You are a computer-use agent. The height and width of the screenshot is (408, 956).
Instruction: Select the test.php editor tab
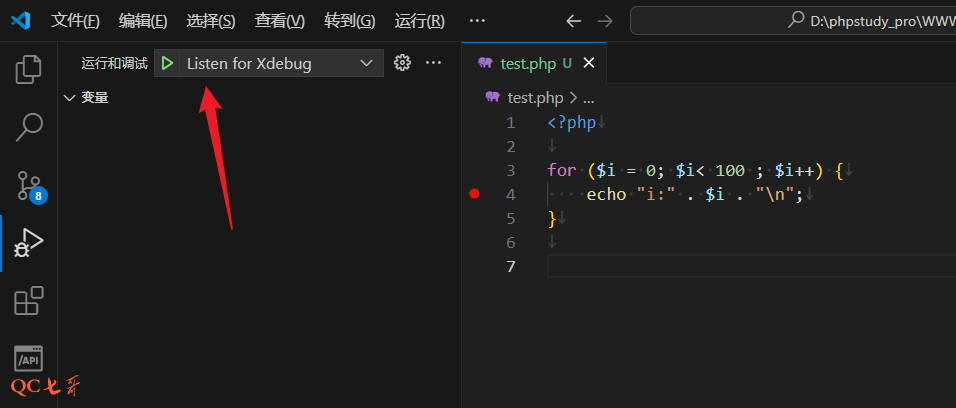(527, 63)
